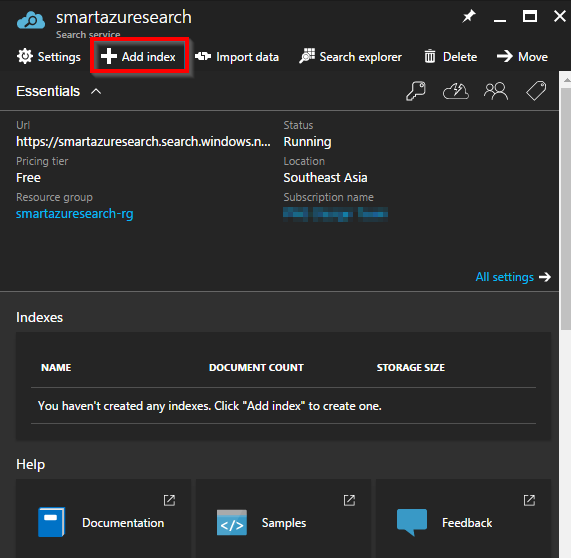The width and height of the screenshot is (571, 558).
Task: Open the blurred subscription name link
Action: tap(335, 214)
